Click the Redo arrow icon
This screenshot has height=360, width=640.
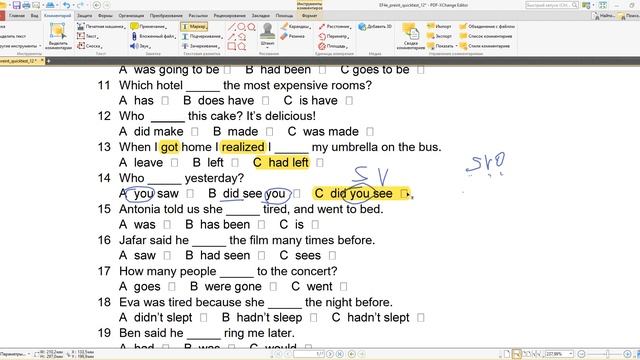tap(80, 5)
